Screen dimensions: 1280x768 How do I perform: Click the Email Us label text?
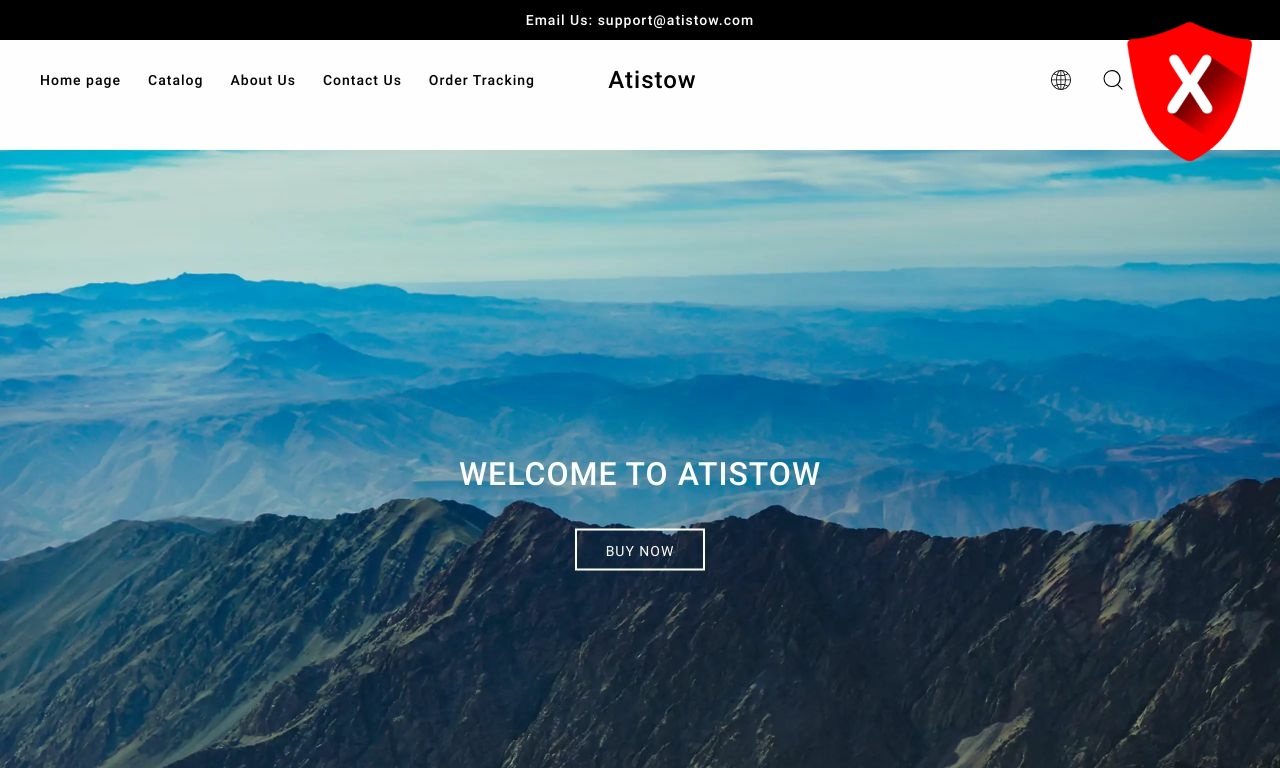[559, 20]
